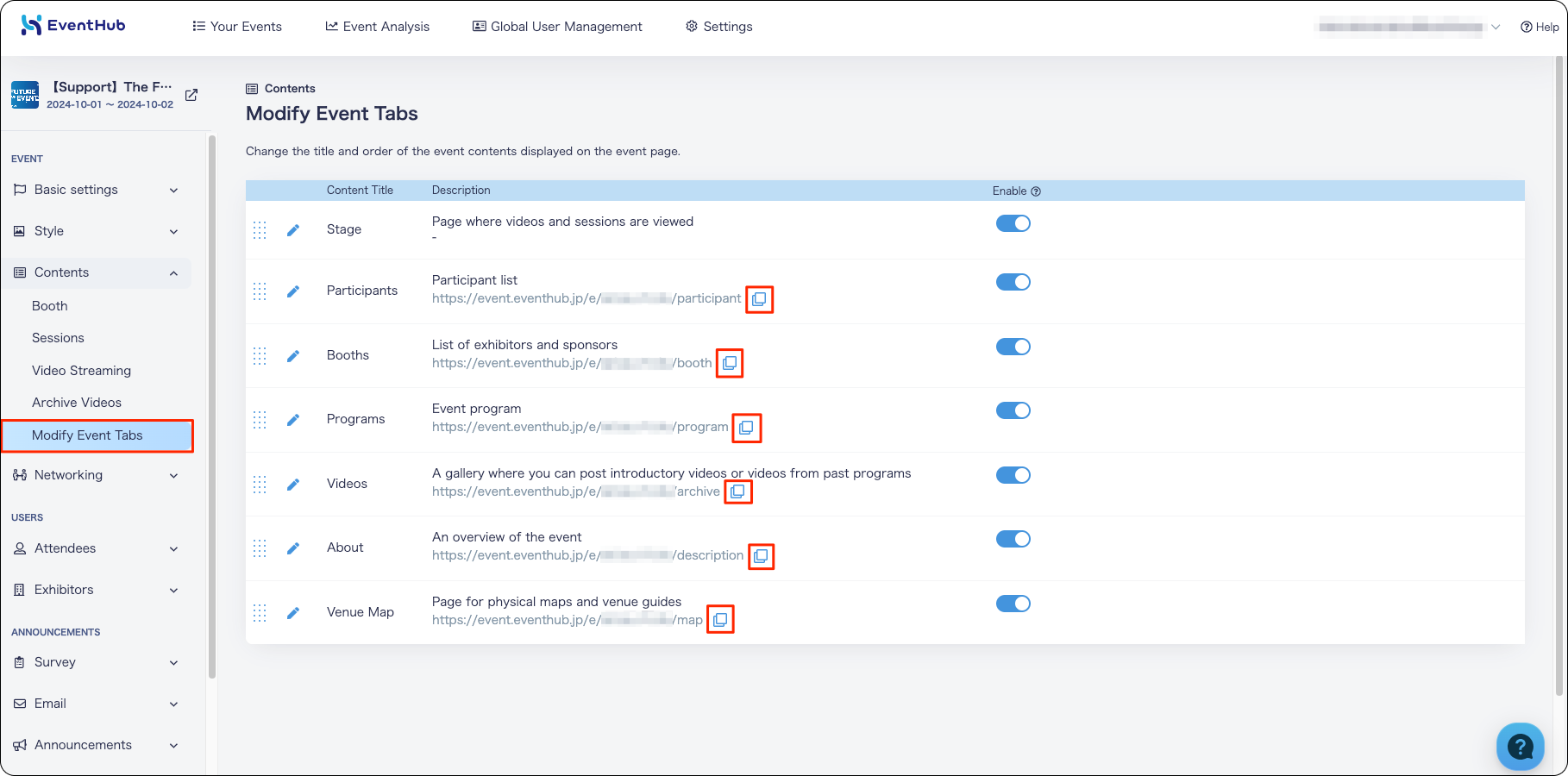Open the event page external link icon
1568x776 pixels.
click(191, 95)
